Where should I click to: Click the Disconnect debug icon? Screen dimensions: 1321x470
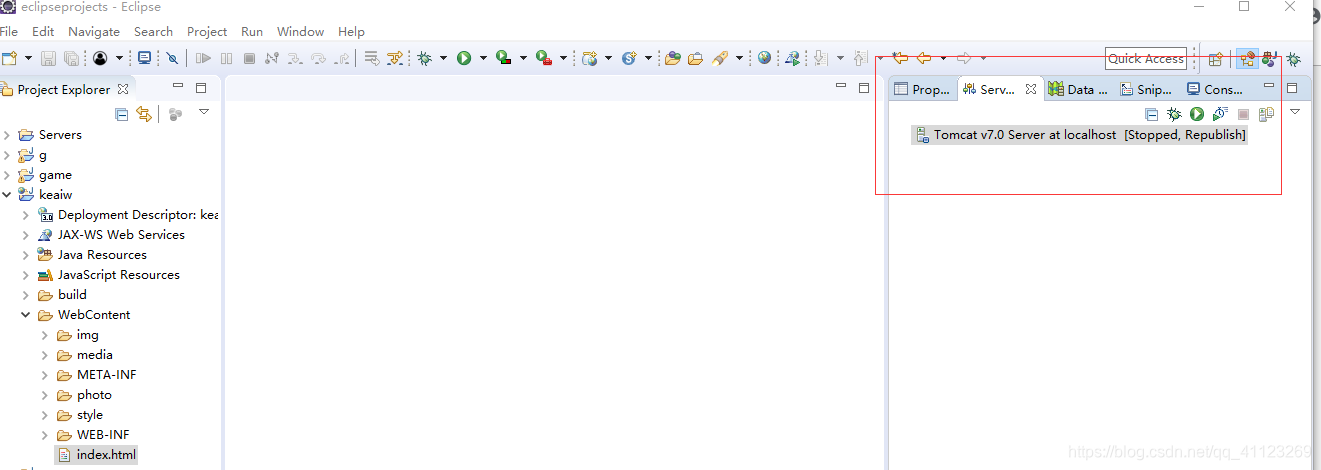pyautogui.click(x=272, y=58)
